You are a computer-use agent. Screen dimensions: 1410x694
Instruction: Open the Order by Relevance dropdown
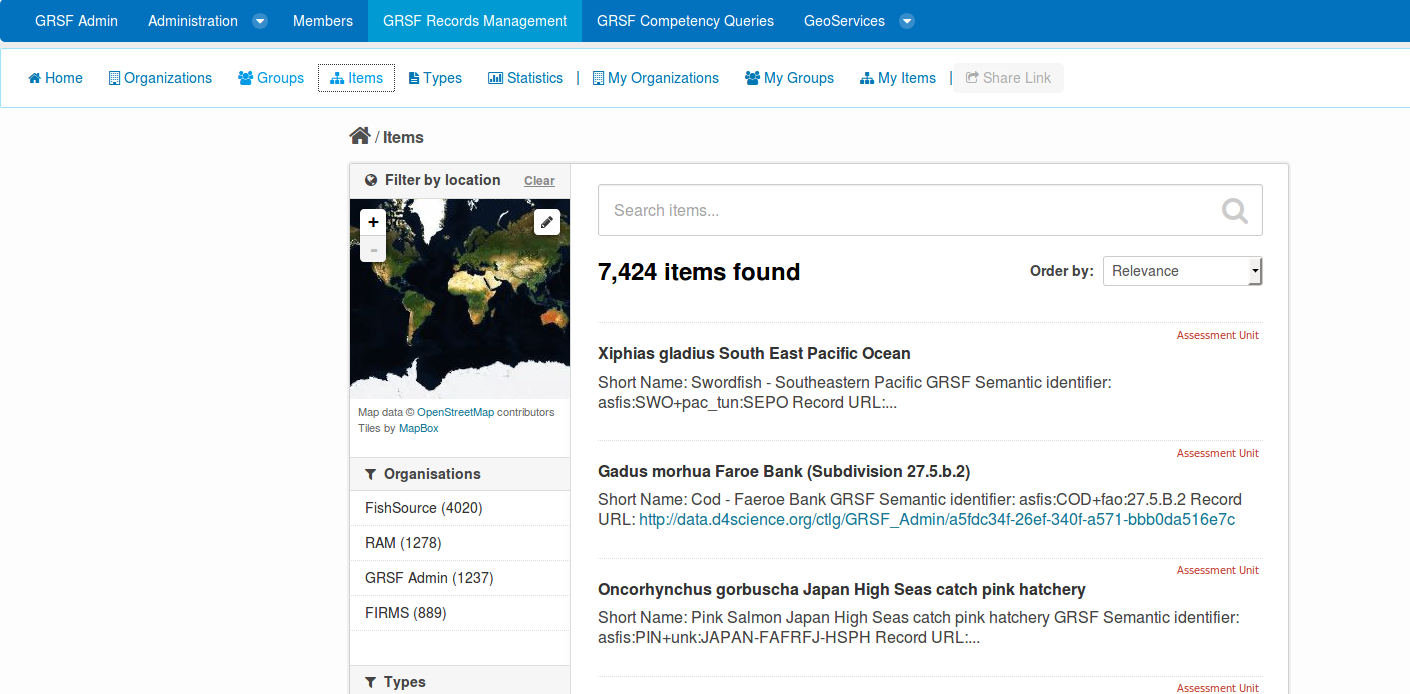pyautogui.click(x=1182, y=271)
